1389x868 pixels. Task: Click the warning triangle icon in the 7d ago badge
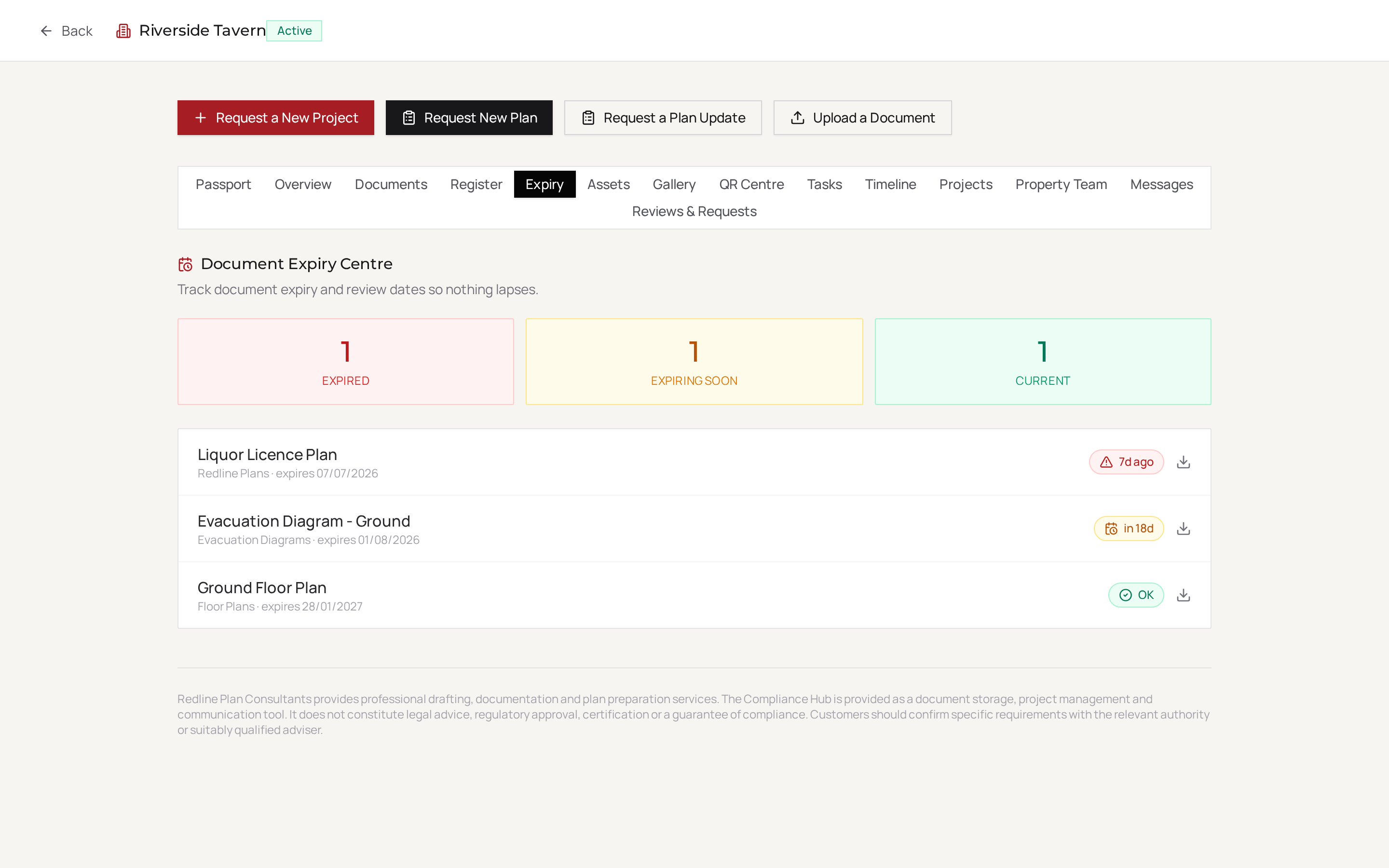[1106, 462]
